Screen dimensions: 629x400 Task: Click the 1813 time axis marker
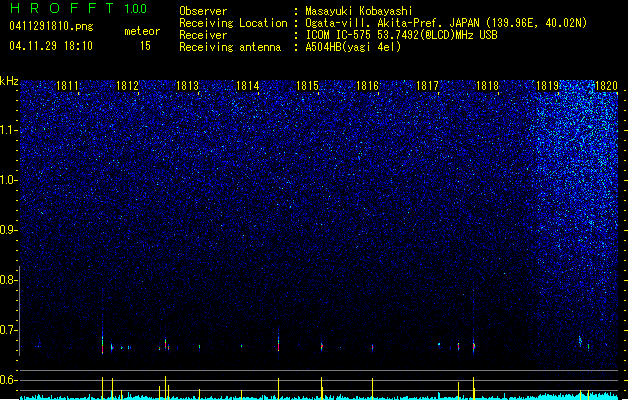[x=187, y=86]
